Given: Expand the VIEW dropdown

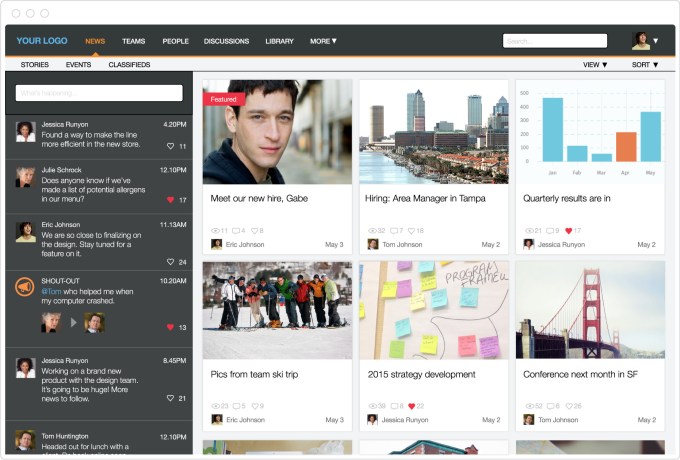Looking at the screenshot, I should point(595,65).
